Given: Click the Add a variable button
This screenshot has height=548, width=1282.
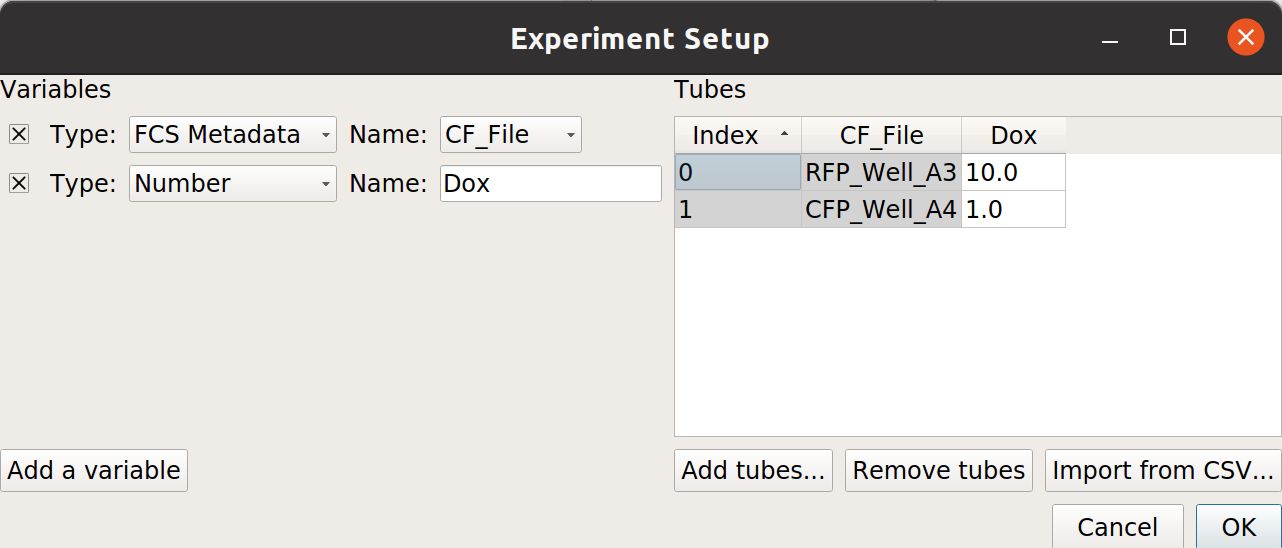Looking at the screenshot, I should (94, 470).
